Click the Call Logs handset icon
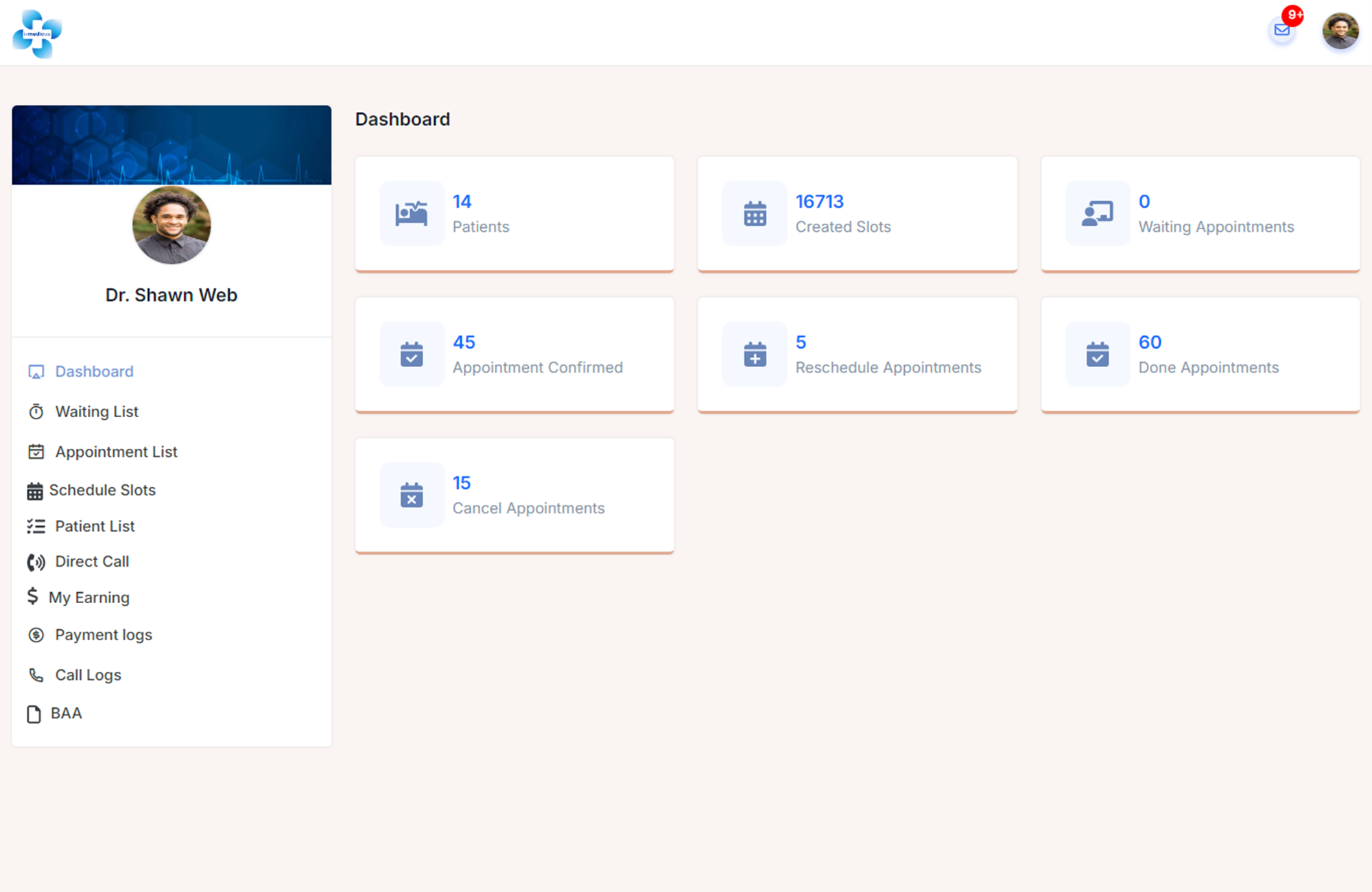The image size is (1372, 892). (x=36, y=675)
